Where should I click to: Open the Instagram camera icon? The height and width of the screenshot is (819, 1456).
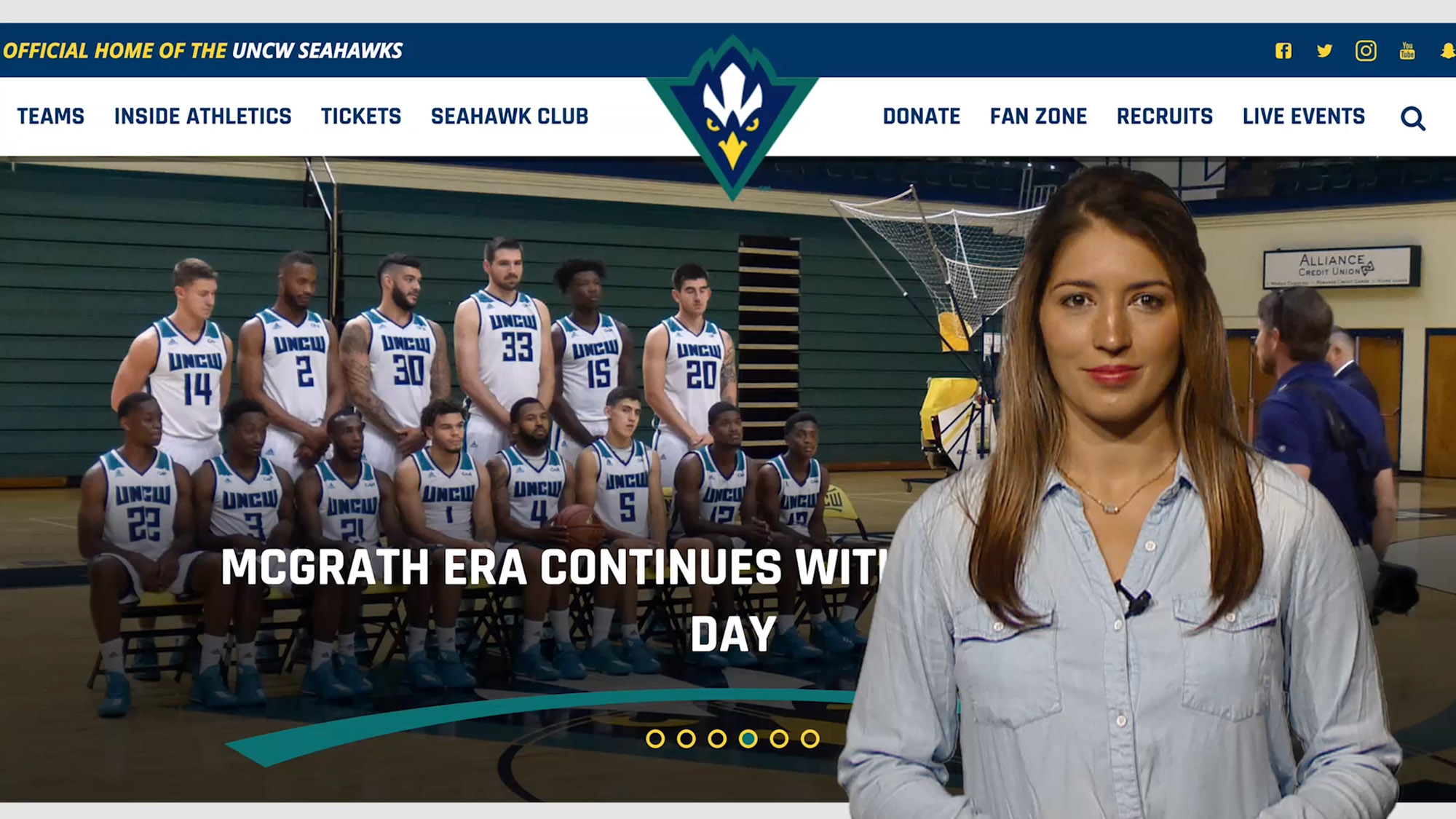pyautogui.click(x=1366, y=51)
